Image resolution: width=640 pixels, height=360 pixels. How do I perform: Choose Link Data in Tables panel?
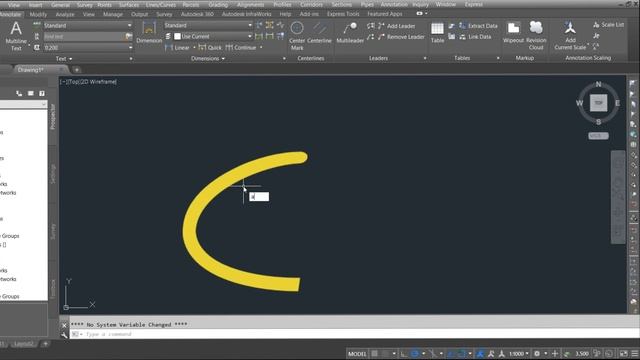pyautogui.click(x=475, y=37)
